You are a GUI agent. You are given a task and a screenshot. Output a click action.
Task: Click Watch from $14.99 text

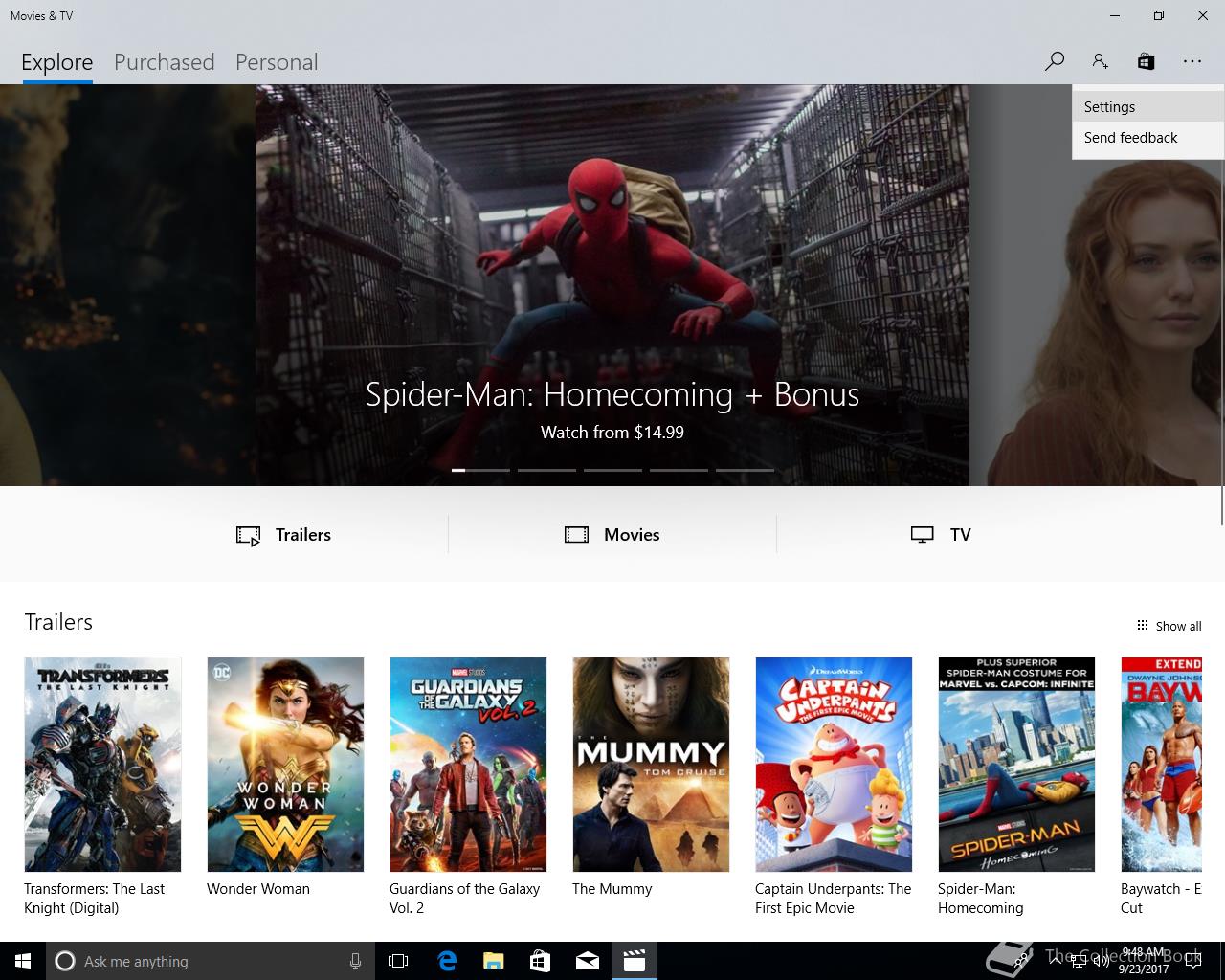[612, 433]
